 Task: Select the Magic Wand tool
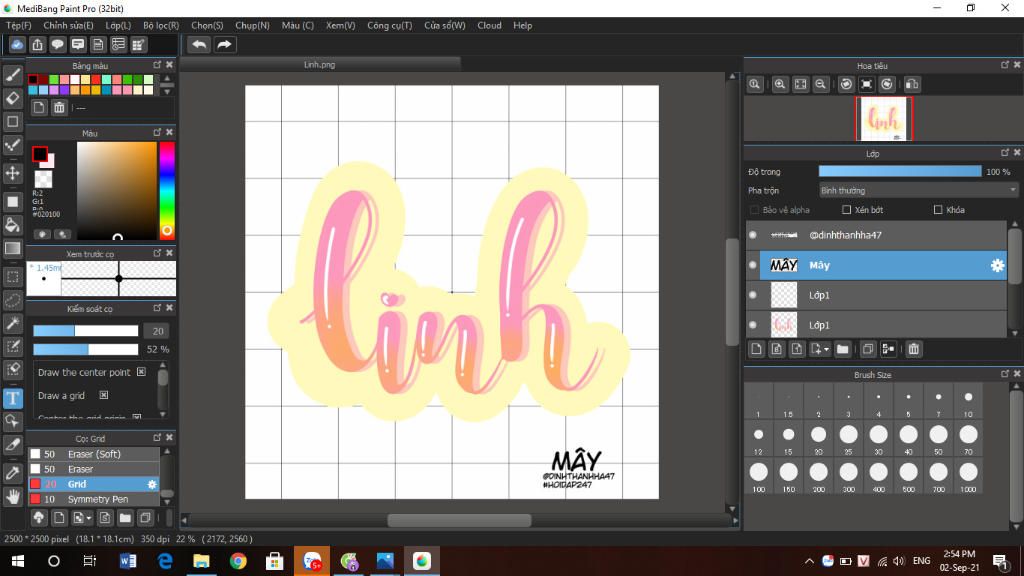pyautogui.click(x=12, y=323)
